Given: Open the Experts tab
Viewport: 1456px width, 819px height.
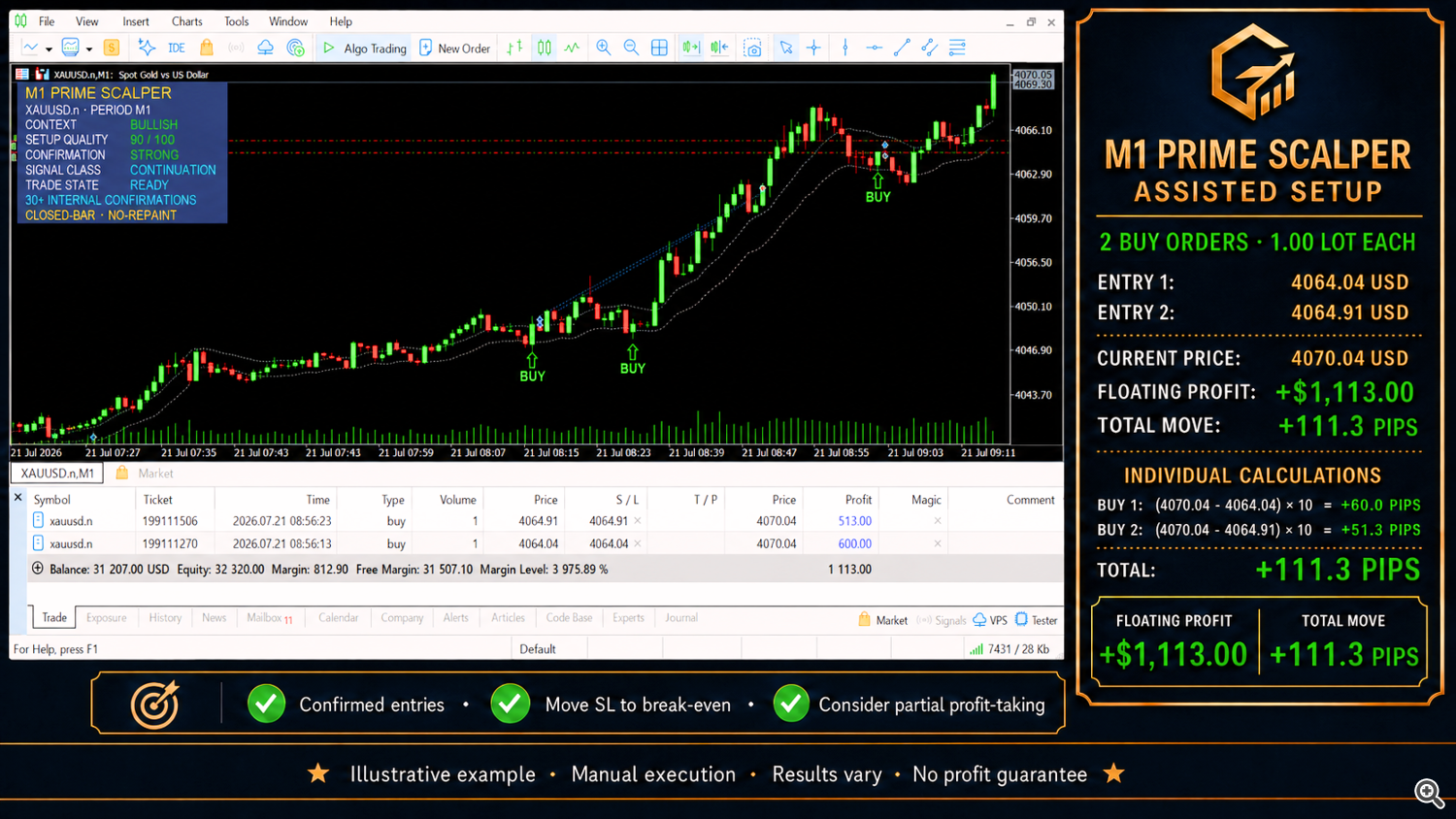Looking at the screenshot, I should [x=628, y=617].
